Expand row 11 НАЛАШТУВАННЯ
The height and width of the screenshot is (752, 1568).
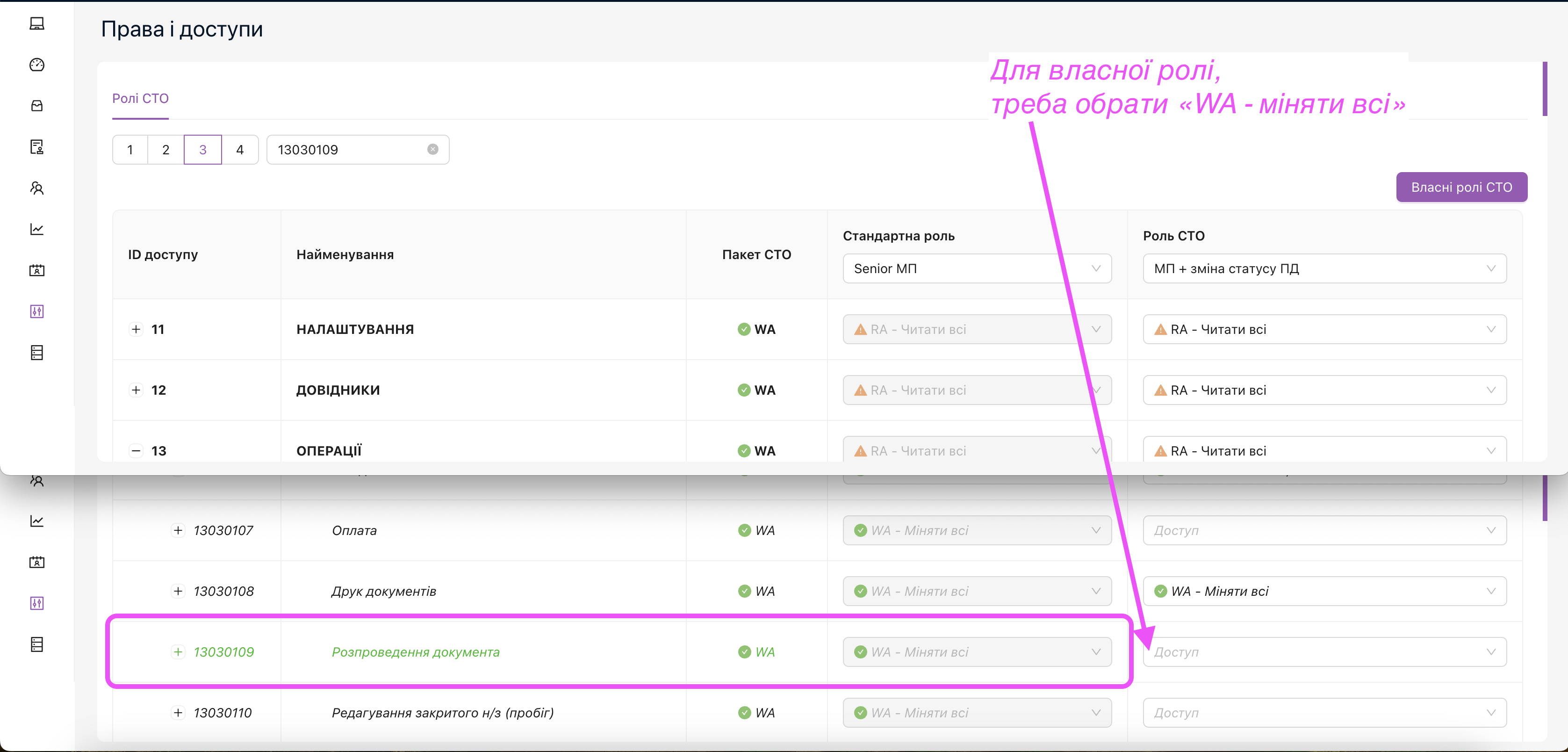[136, 329]
